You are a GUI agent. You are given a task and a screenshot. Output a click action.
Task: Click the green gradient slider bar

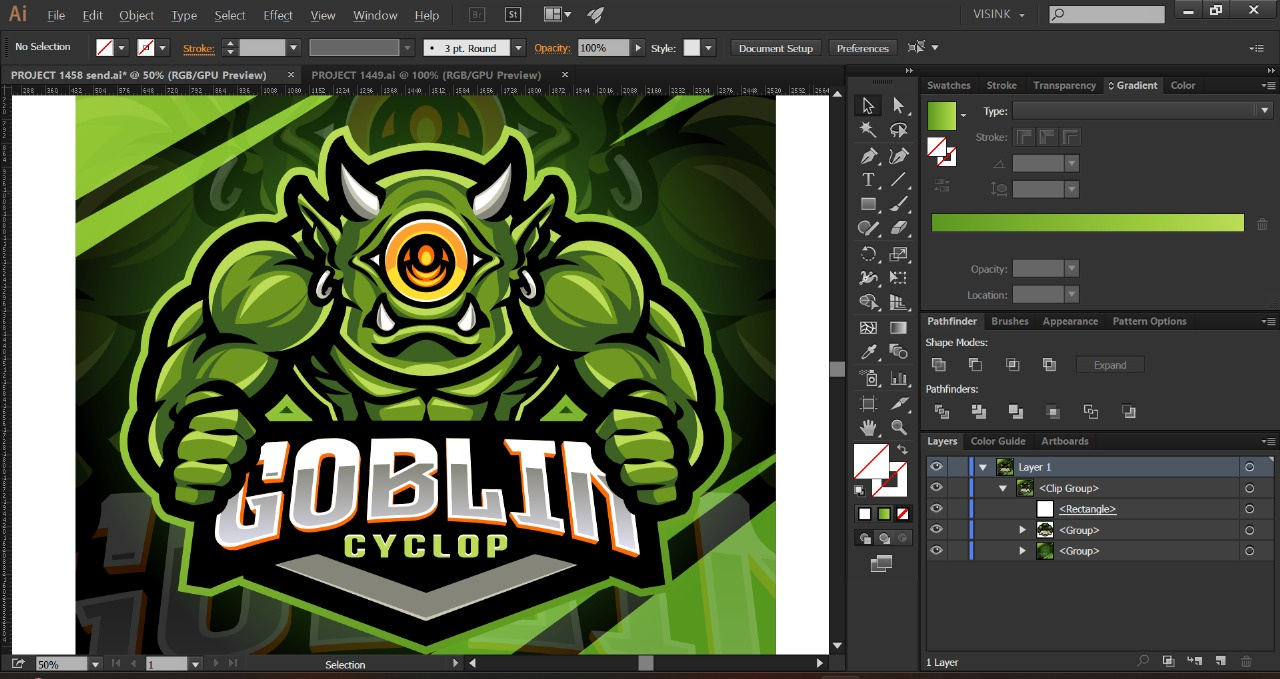[1087, 223]
